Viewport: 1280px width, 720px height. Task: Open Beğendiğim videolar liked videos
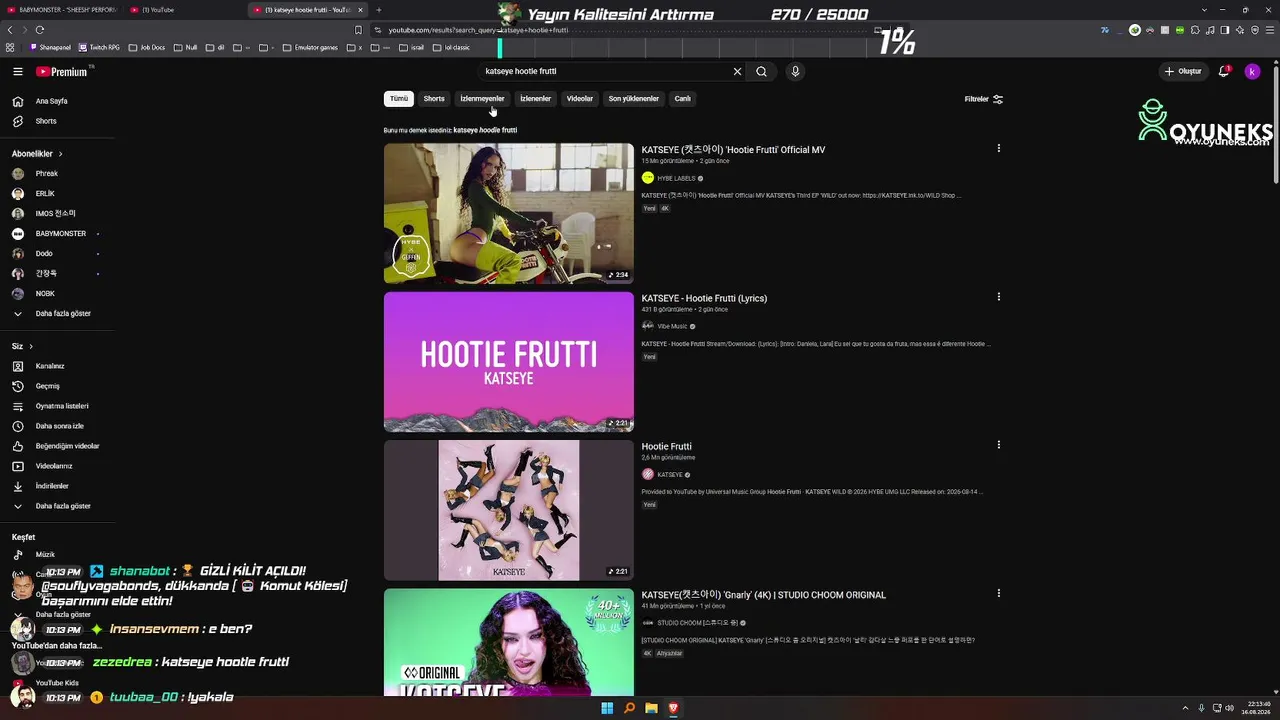[x=58, y=446]
